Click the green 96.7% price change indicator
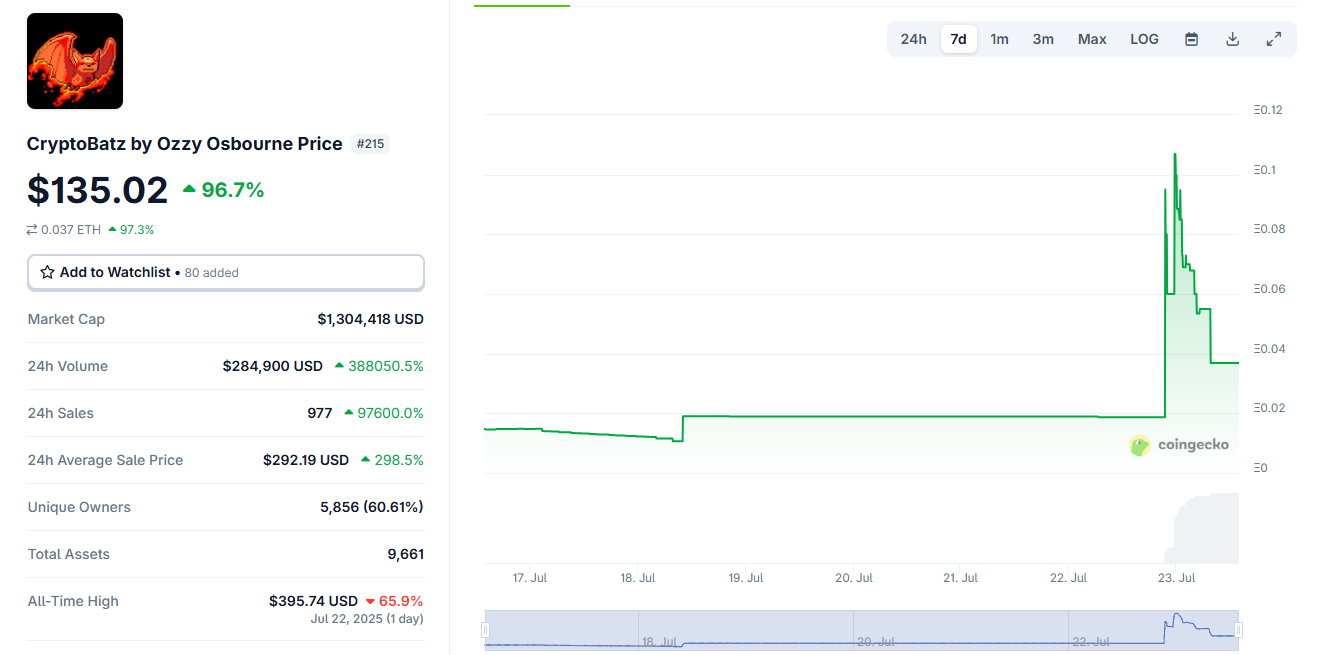 tap(223, 190)
